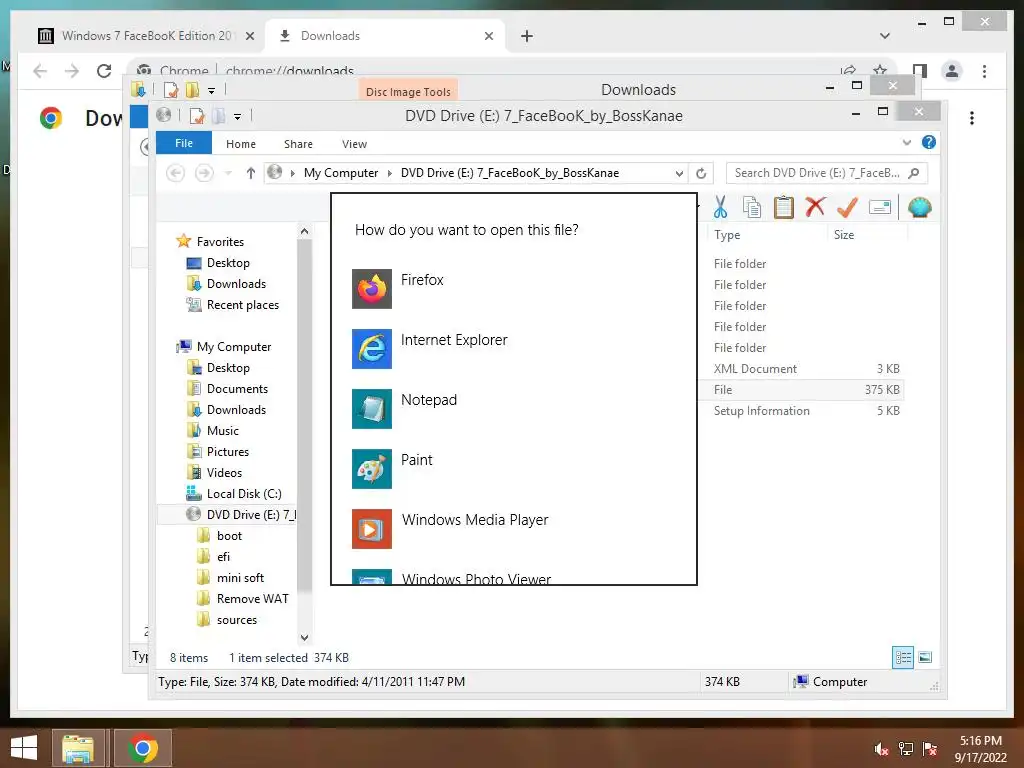The image size is (1024, 768).
Task: Click the navigation pane scroll up arrow
Action: pos(304,231)
